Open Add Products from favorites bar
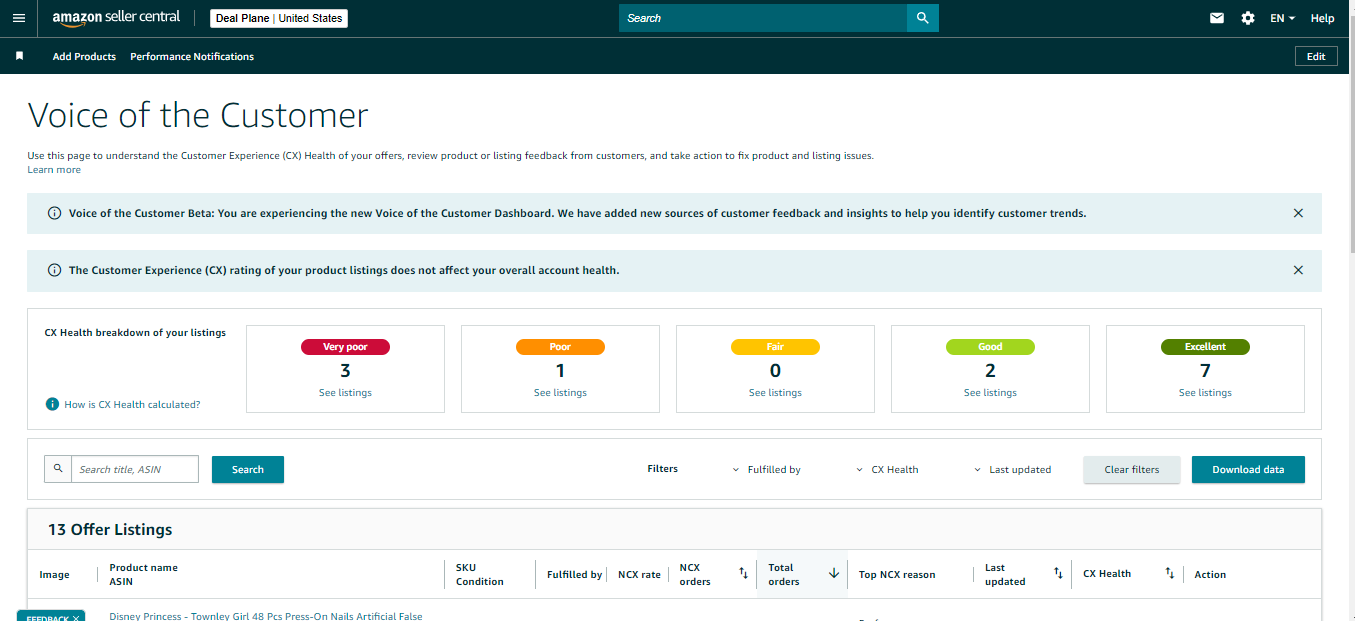This screenshot has height=621, width=1355. 84,56
